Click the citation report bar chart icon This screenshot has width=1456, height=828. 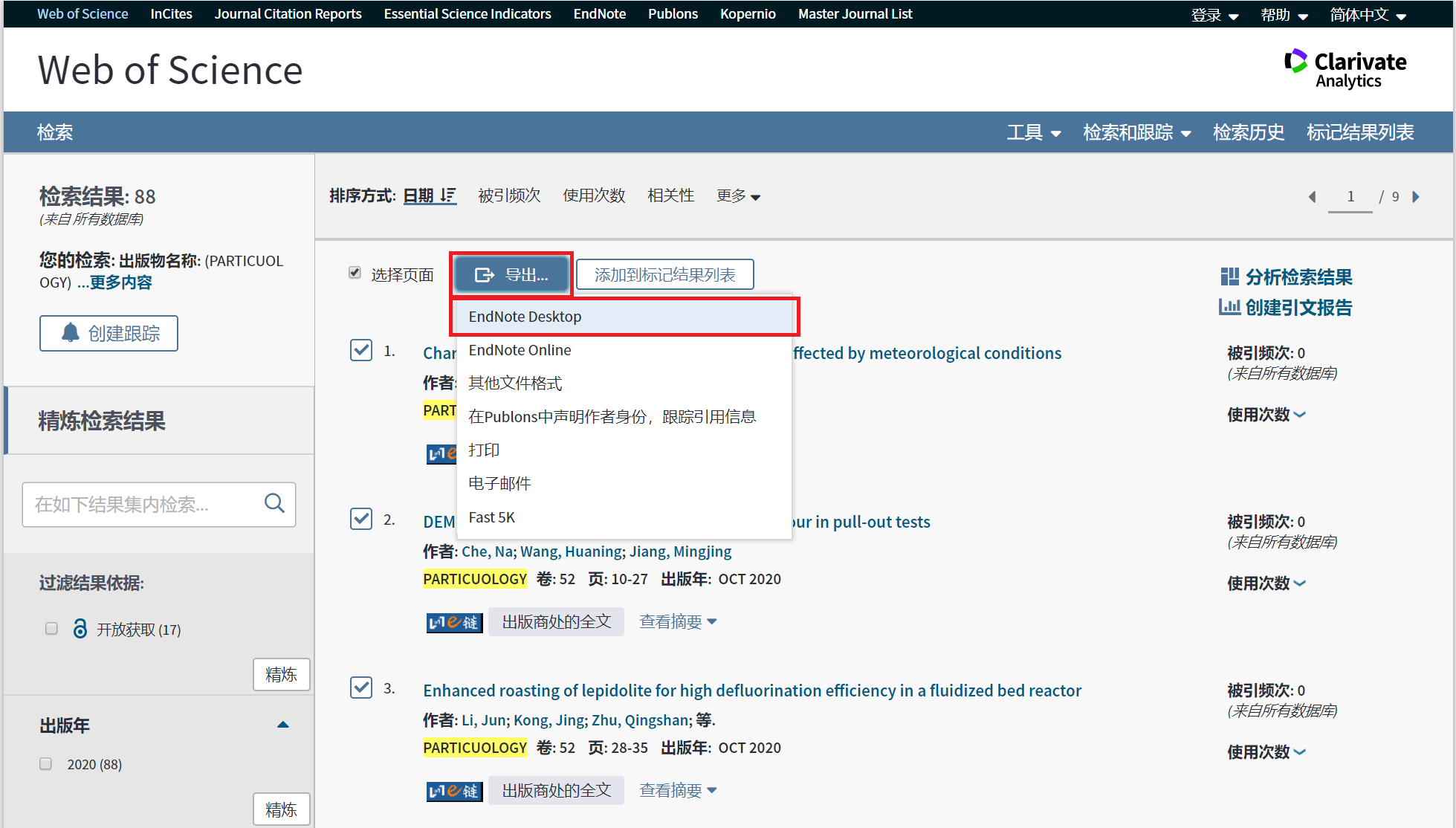(x=1229, y=307)
